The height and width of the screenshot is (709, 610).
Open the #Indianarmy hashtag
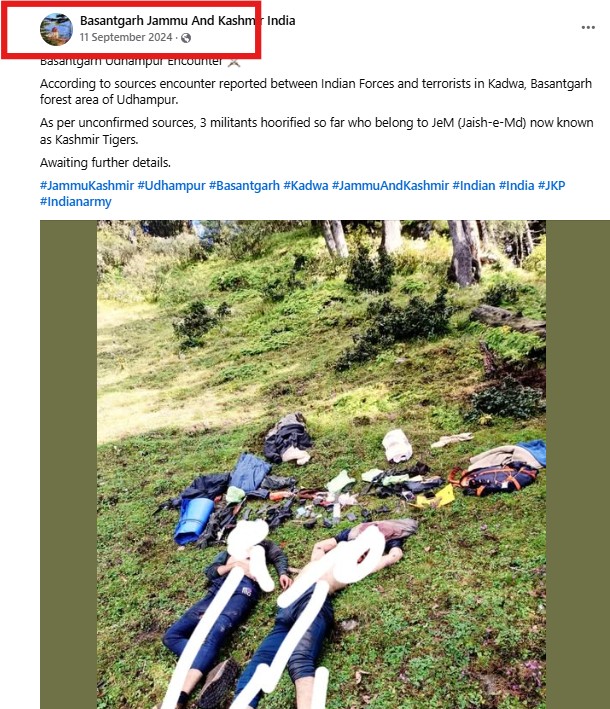(x=76, y=202)
